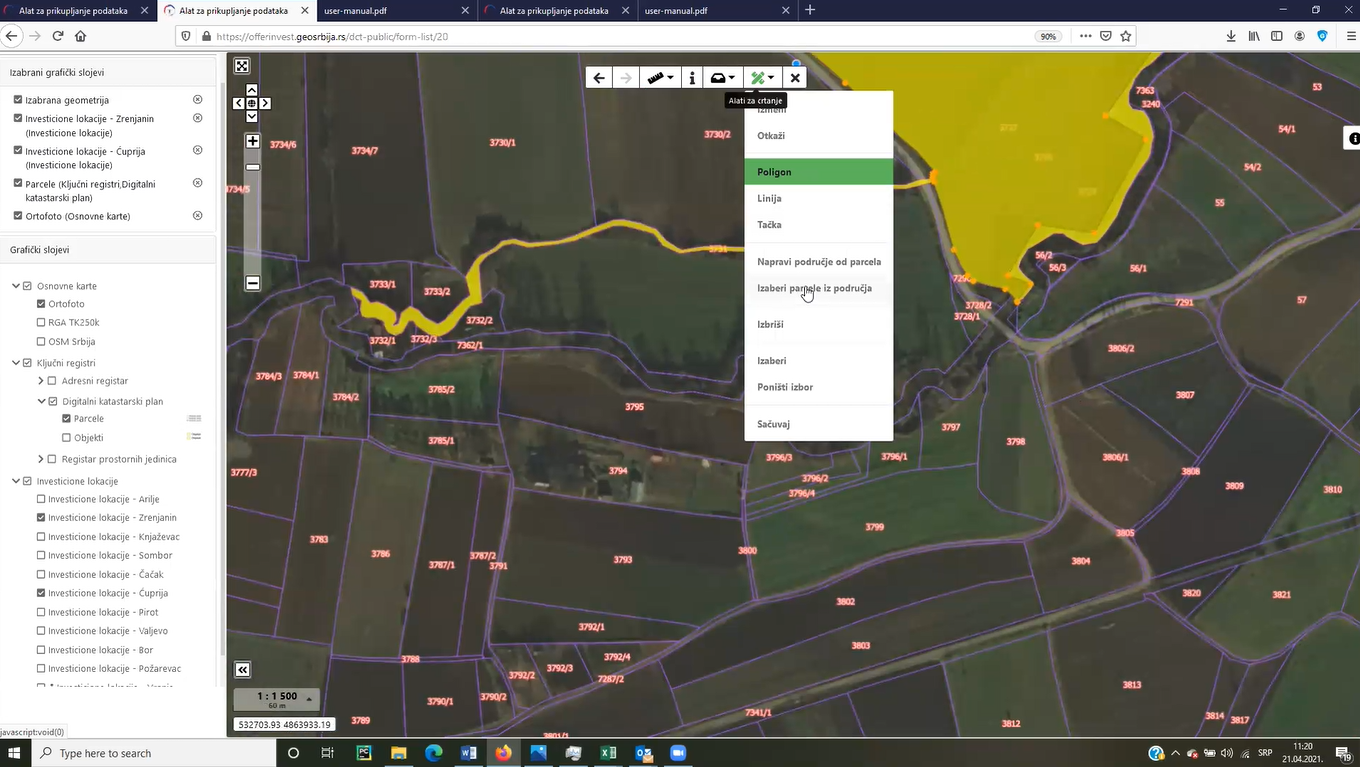Enable the OSM Srbija base layer

pos(41,342)
